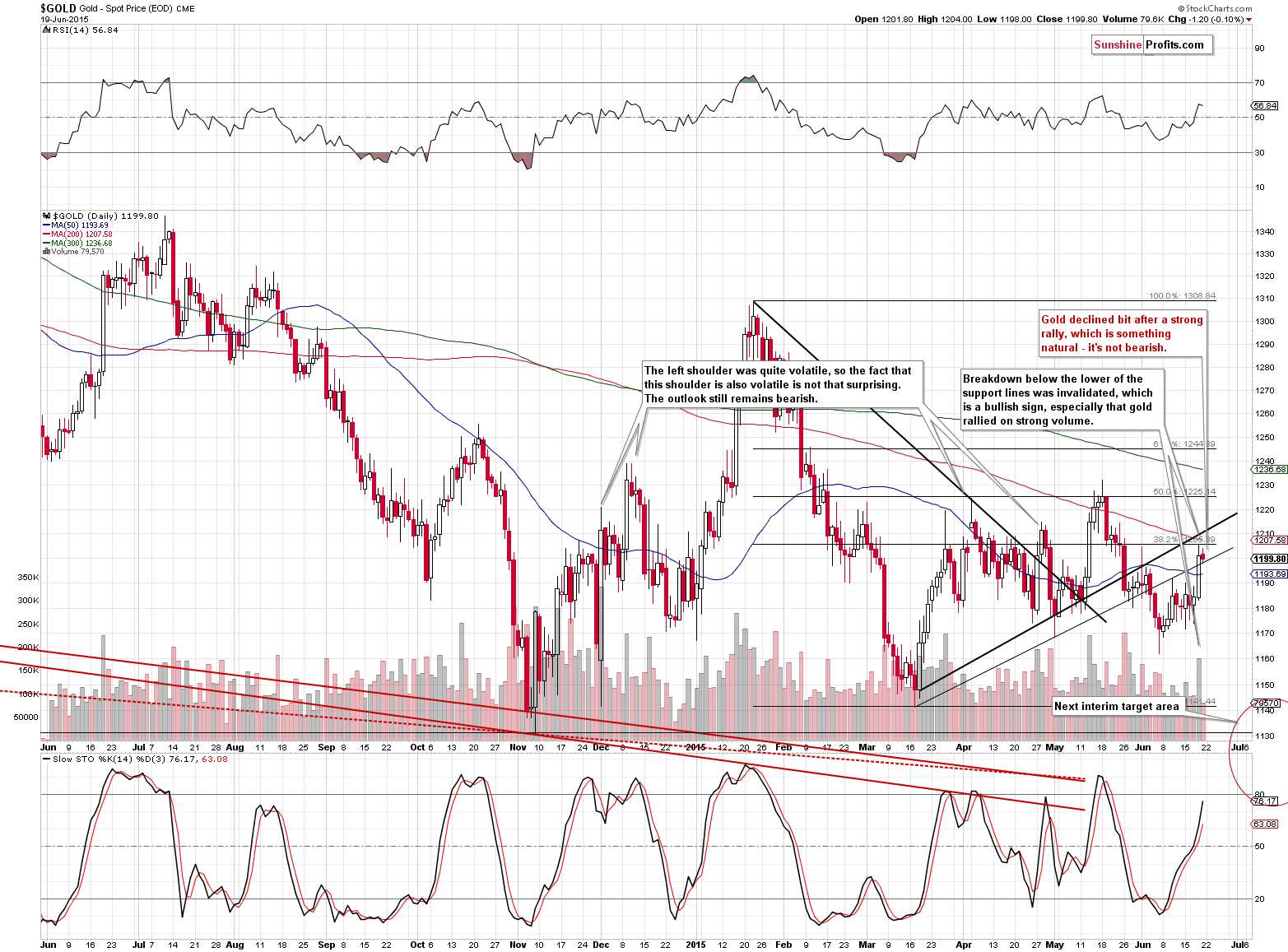Click the 2015 label below the stochastic panel
The width and height of the screenshot is (1288, 952).
(x=696, y=945)
